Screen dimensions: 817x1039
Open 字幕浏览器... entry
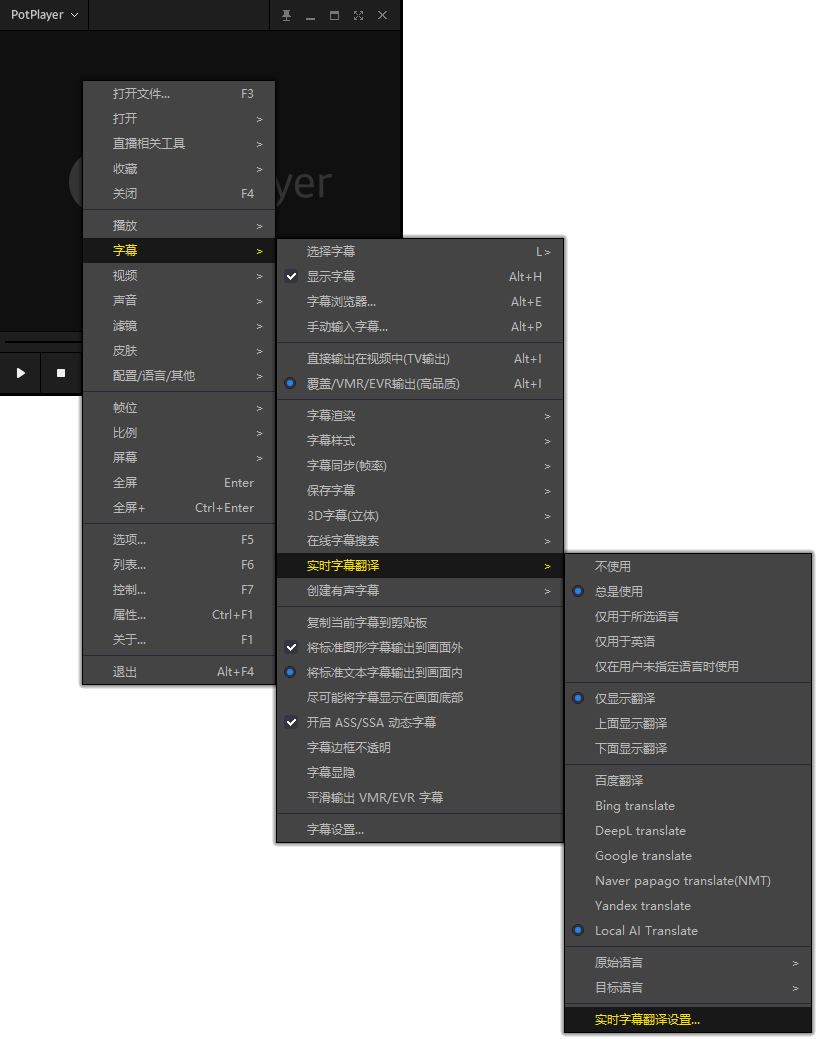(x=420, y=301)
